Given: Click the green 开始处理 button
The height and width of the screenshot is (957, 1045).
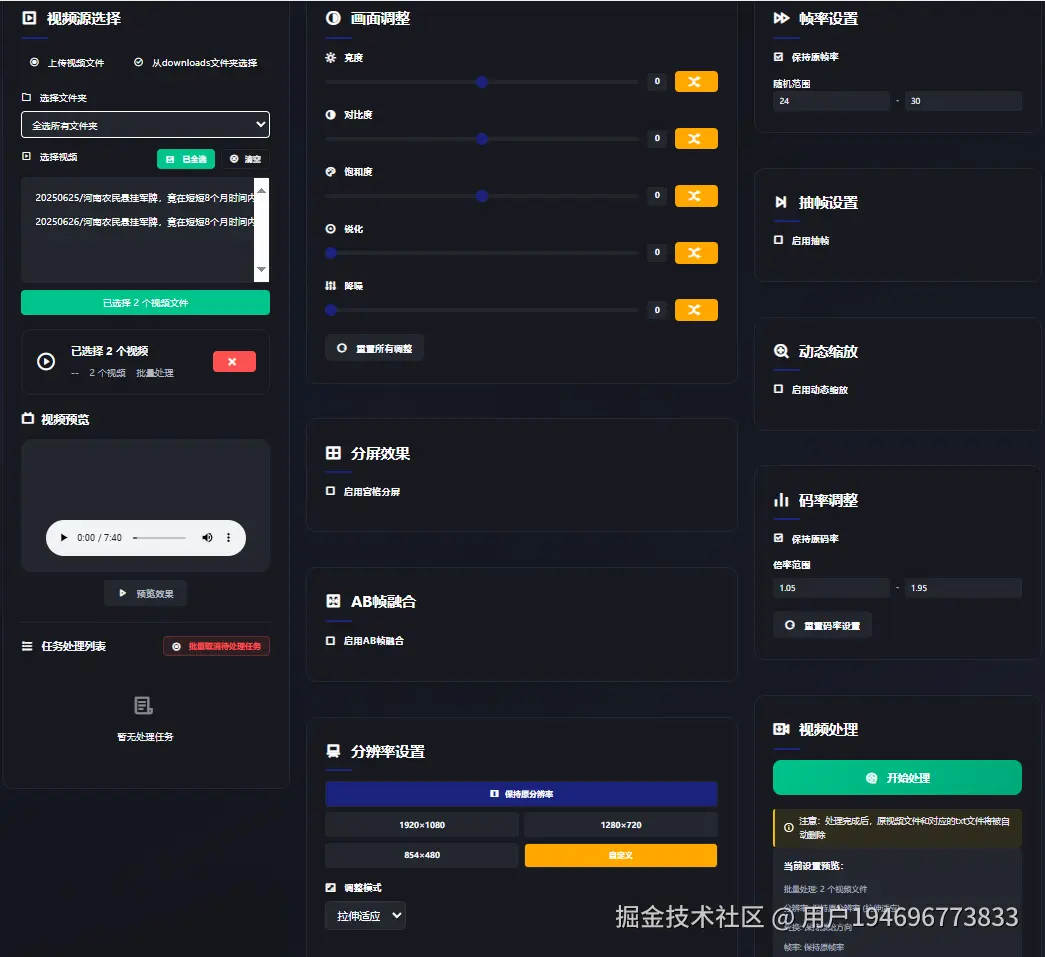Looking at the screenshot, I should pos(896,777).
